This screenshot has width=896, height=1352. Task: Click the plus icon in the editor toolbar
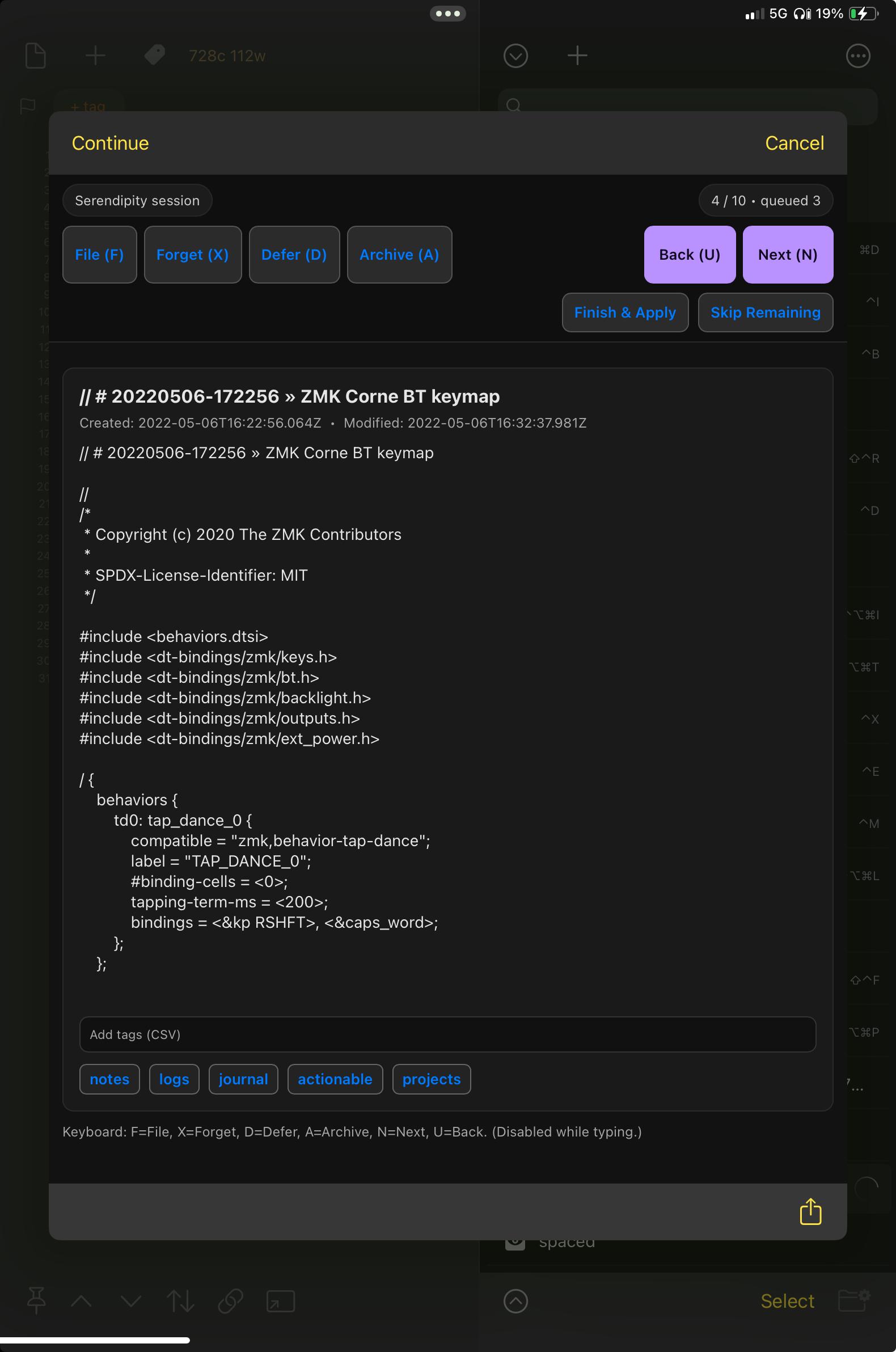pos(95,56)
